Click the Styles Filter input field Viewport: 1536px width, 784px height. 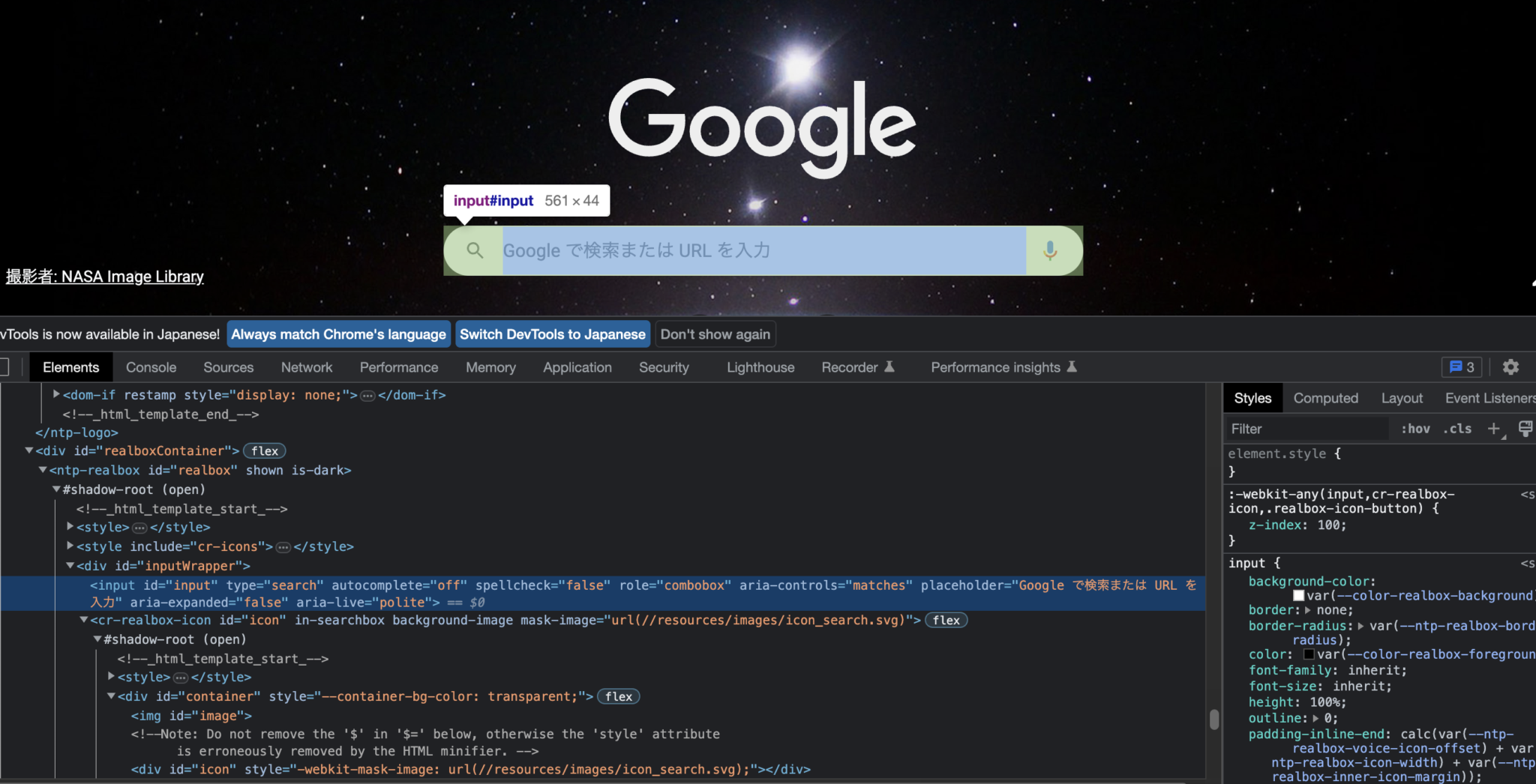tap(1308, 429)
